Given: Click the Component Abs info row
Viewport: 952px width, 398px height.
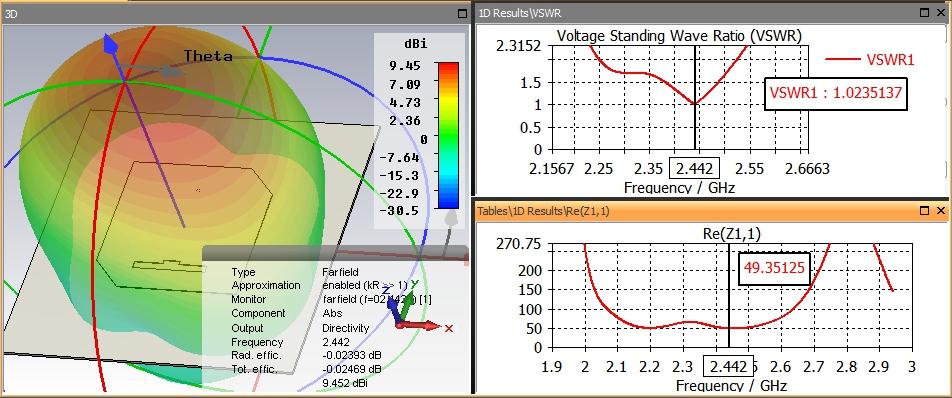Looking at the screenshot, I should (x=287, y=314).
